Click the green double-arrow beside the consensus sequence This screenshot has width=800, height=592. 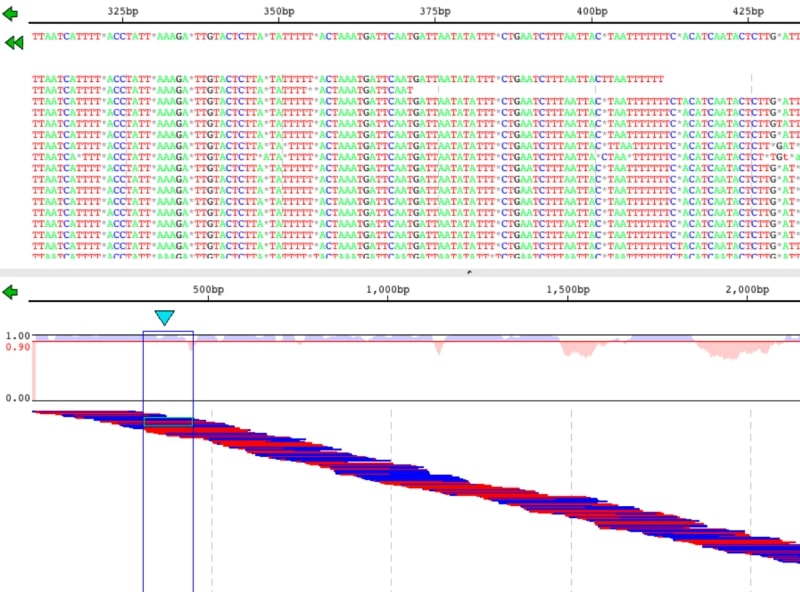[x=13, y=43]
